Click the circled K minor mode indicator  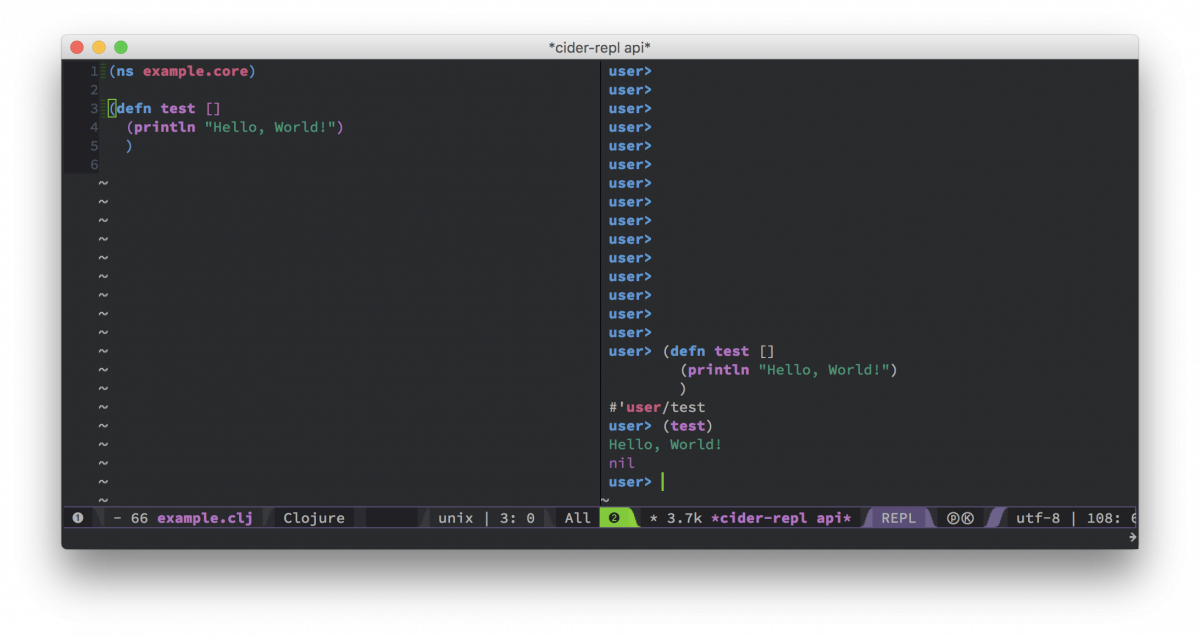(x=968, y=517)
